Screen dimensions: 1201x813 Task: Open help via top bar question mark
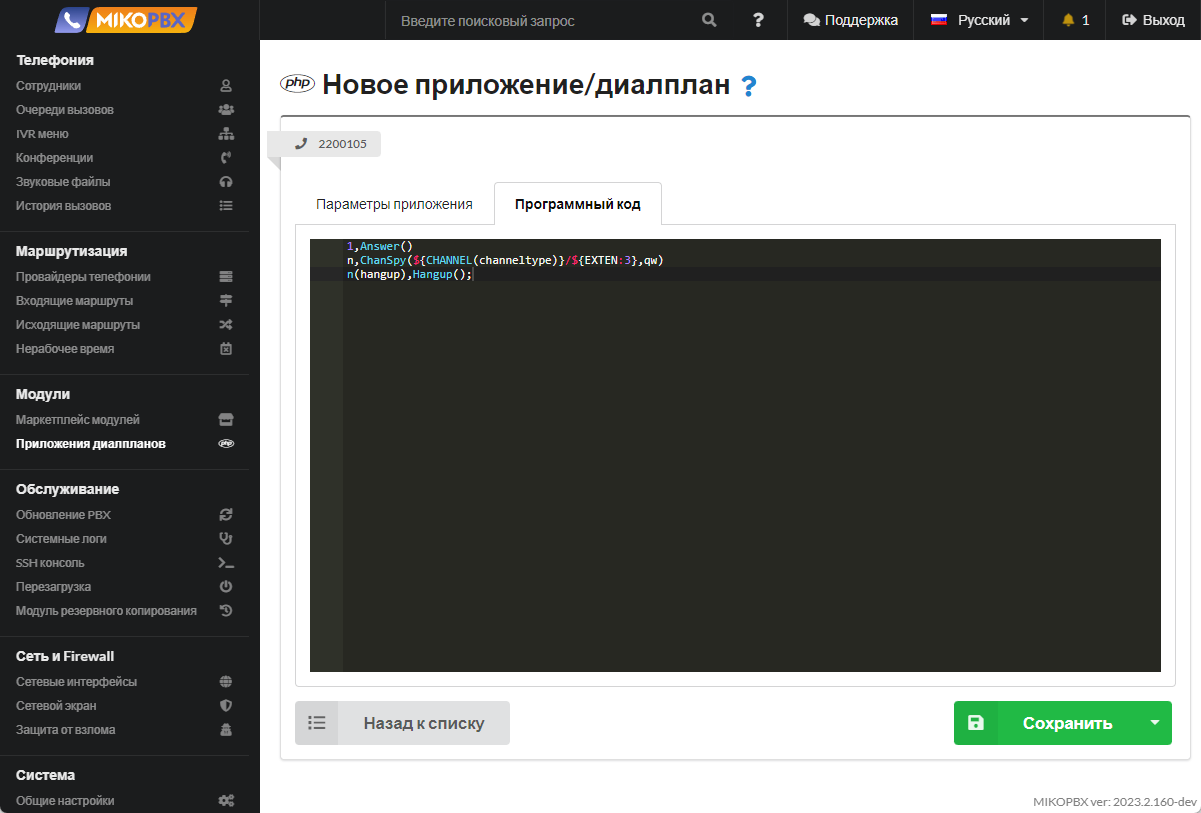point(758,20)
